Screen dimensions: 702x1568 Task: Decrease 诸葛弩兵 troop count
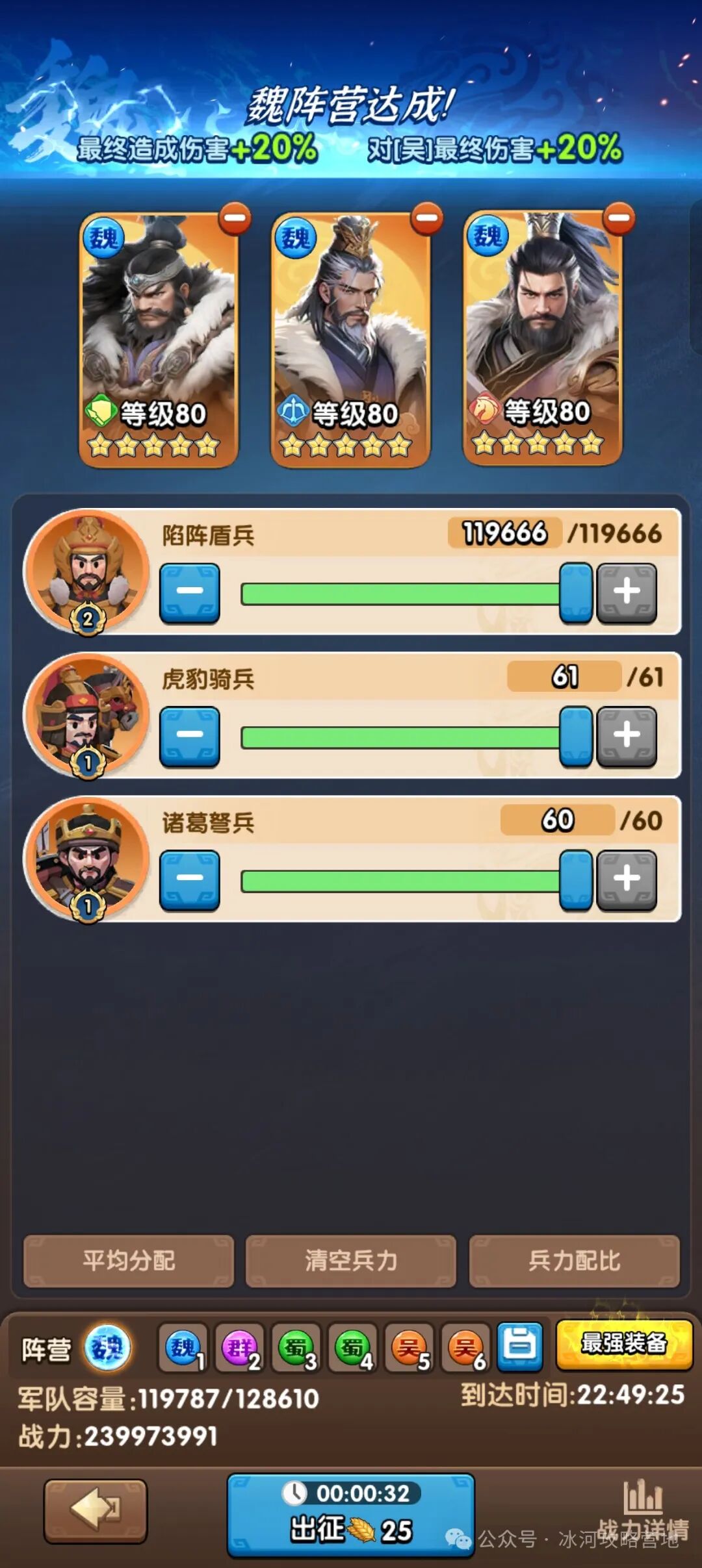(x=190, y=880)
